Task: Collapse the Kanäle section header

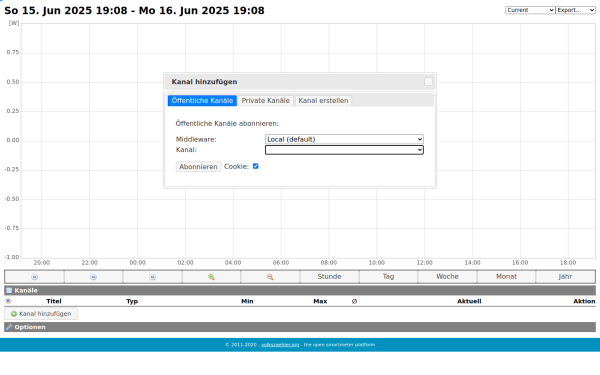Action: 300,290
